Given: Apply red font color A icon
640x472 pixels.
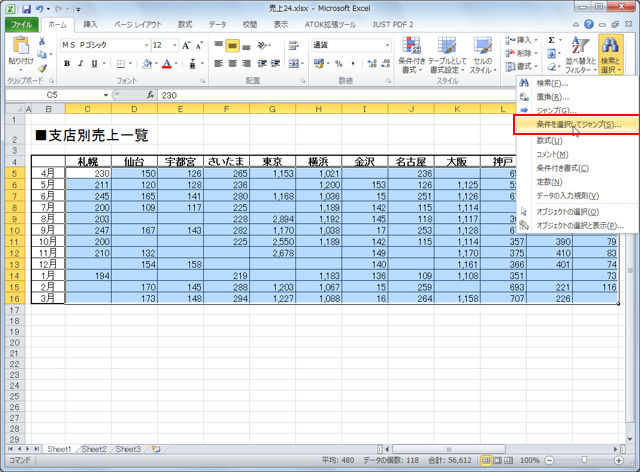Looking at the screenshot, I should click(167, 63).
